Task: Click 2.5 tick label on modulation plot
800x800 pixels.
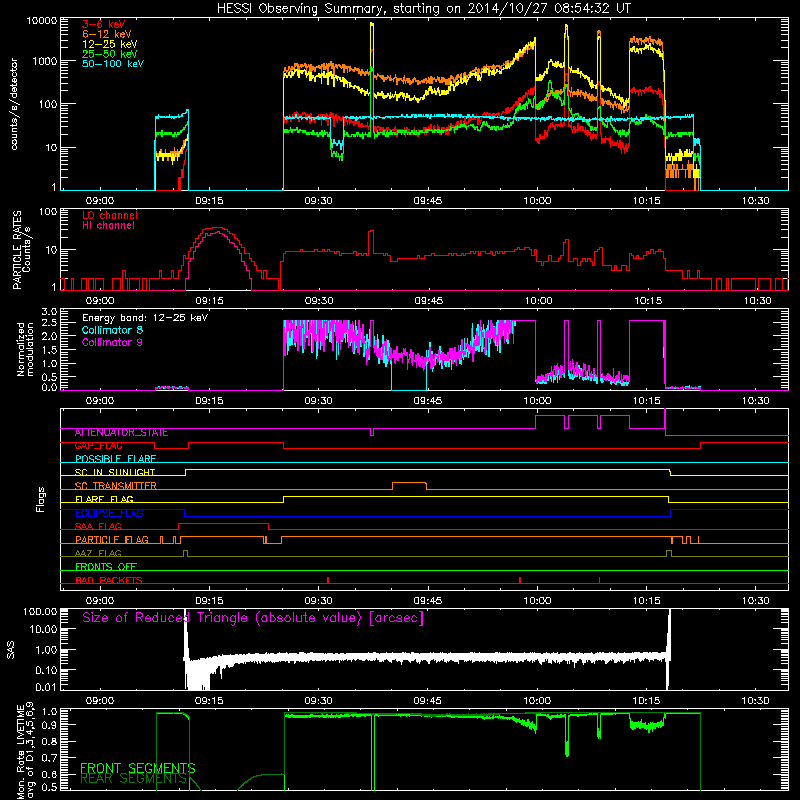Action: coord(49,323)
